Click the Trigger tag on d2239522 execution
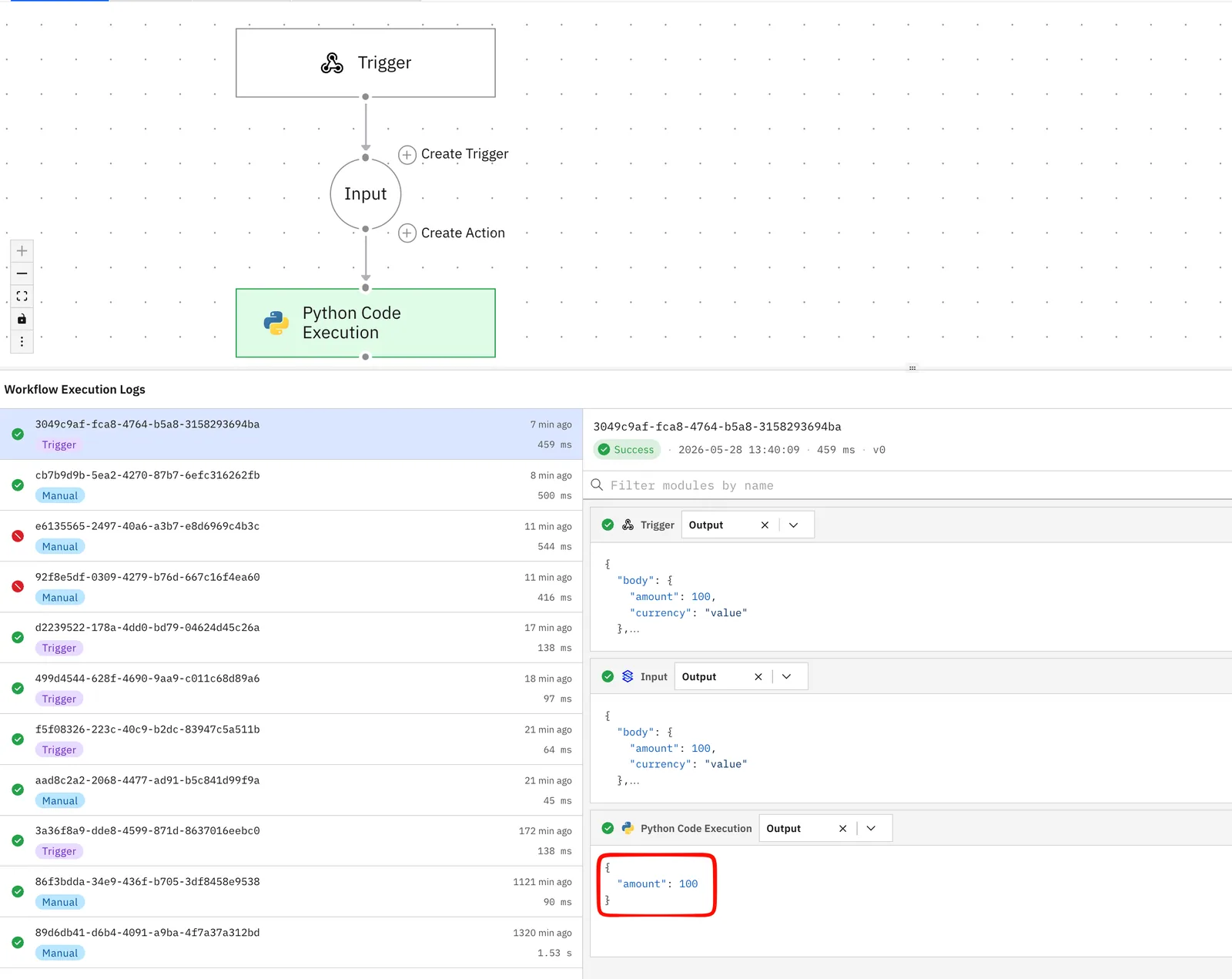Viewport: 1232px width, 979px height. click(59, 649)
